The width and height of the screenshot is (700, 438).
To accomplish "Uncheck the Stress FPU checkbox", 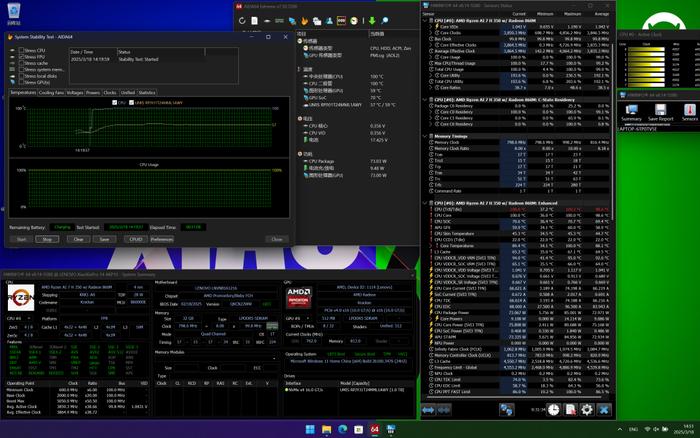I will [x=21, y=57].
